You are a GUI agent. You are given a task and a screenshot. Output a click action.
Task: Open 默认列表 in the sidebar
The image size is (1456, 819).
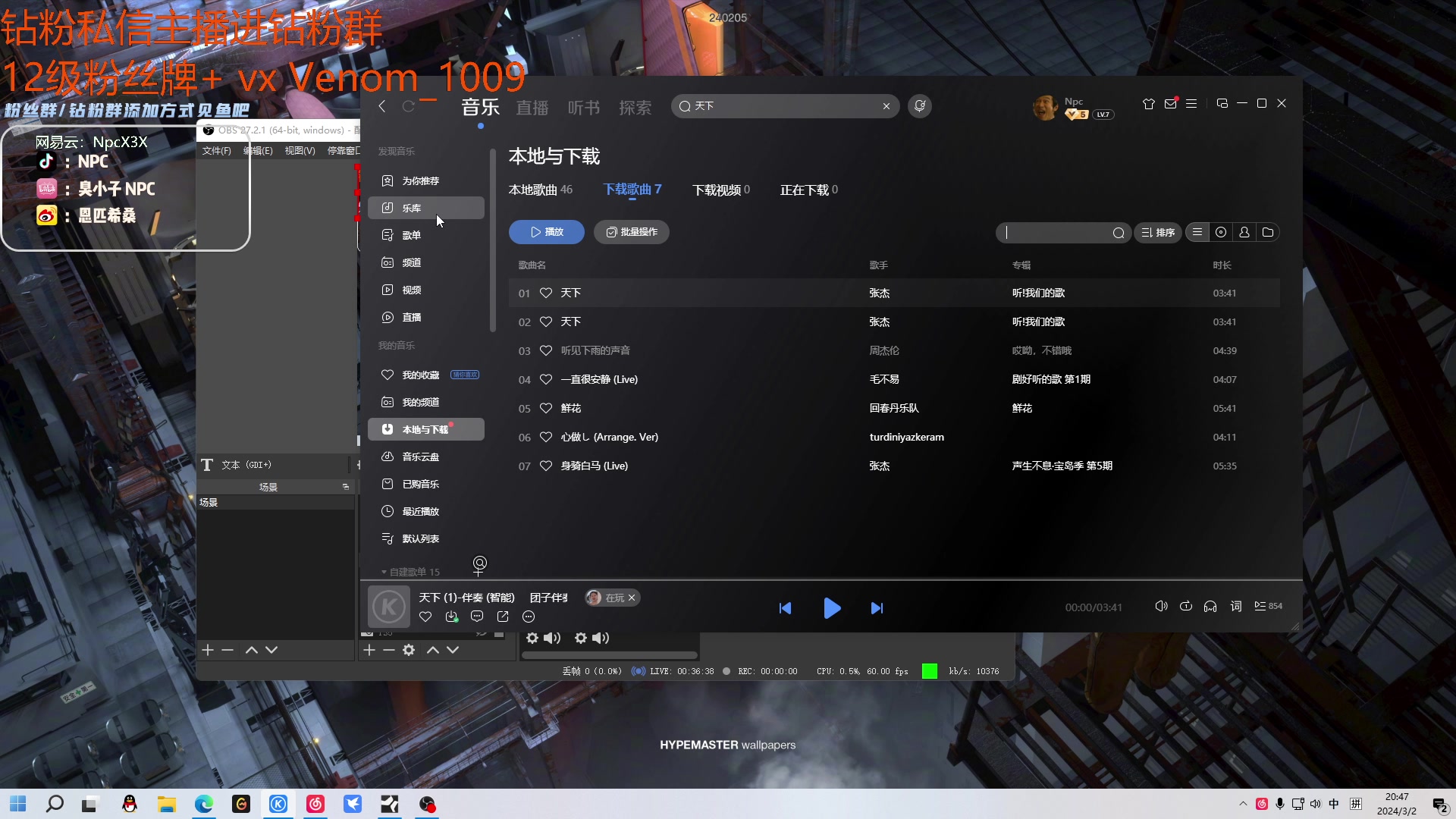click(426, 538)
